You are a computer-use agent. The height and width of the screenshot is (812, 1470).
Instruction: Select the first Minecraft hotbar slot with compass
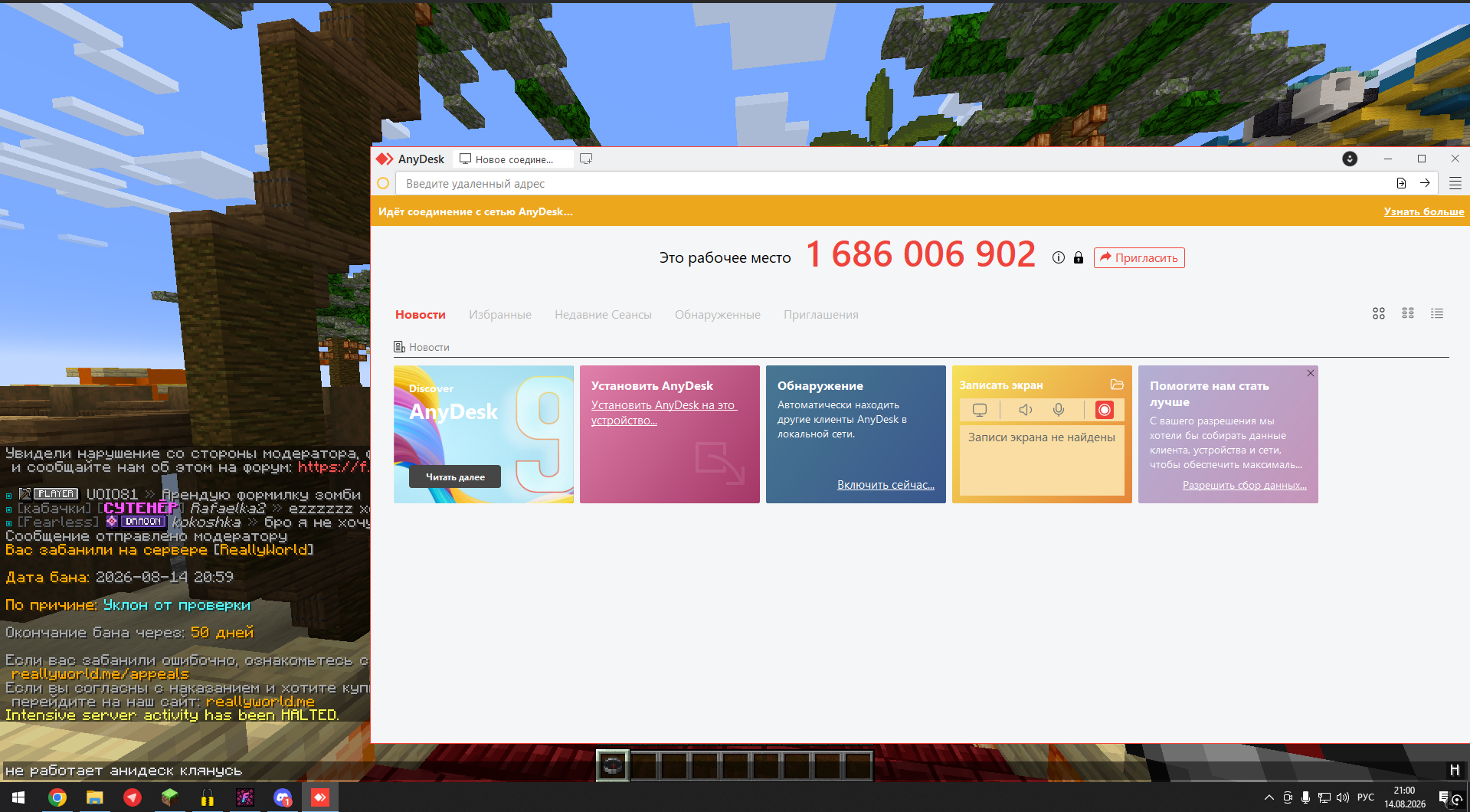click(613, 765)
